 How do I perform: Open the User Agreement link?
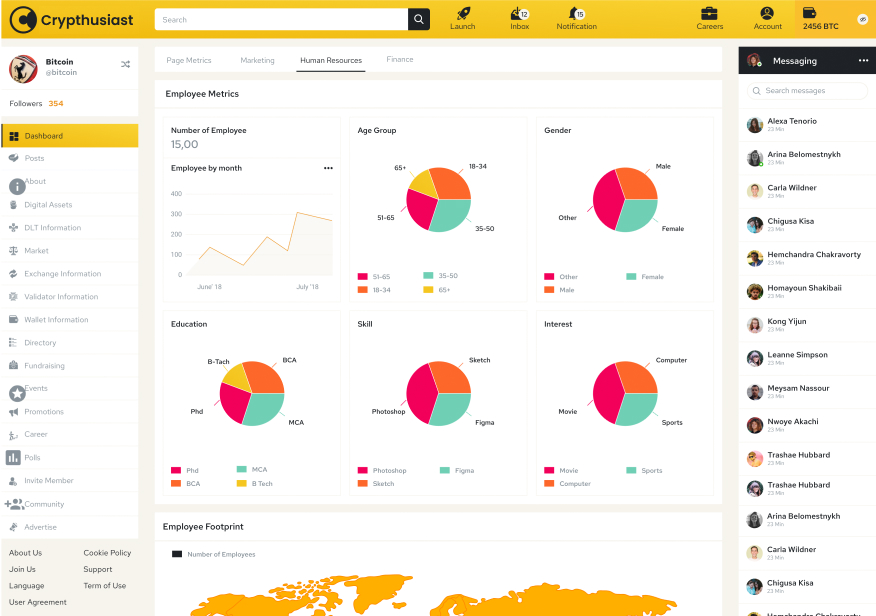(x=38, y=602)
